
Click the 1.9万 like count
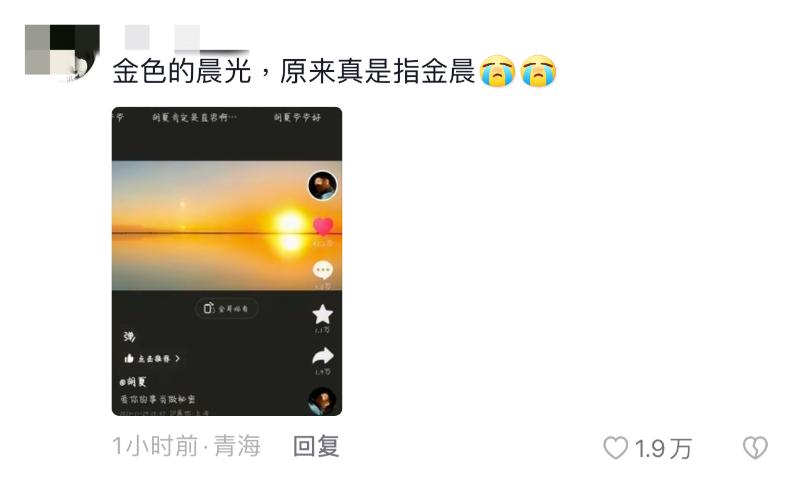click(663, 449)
